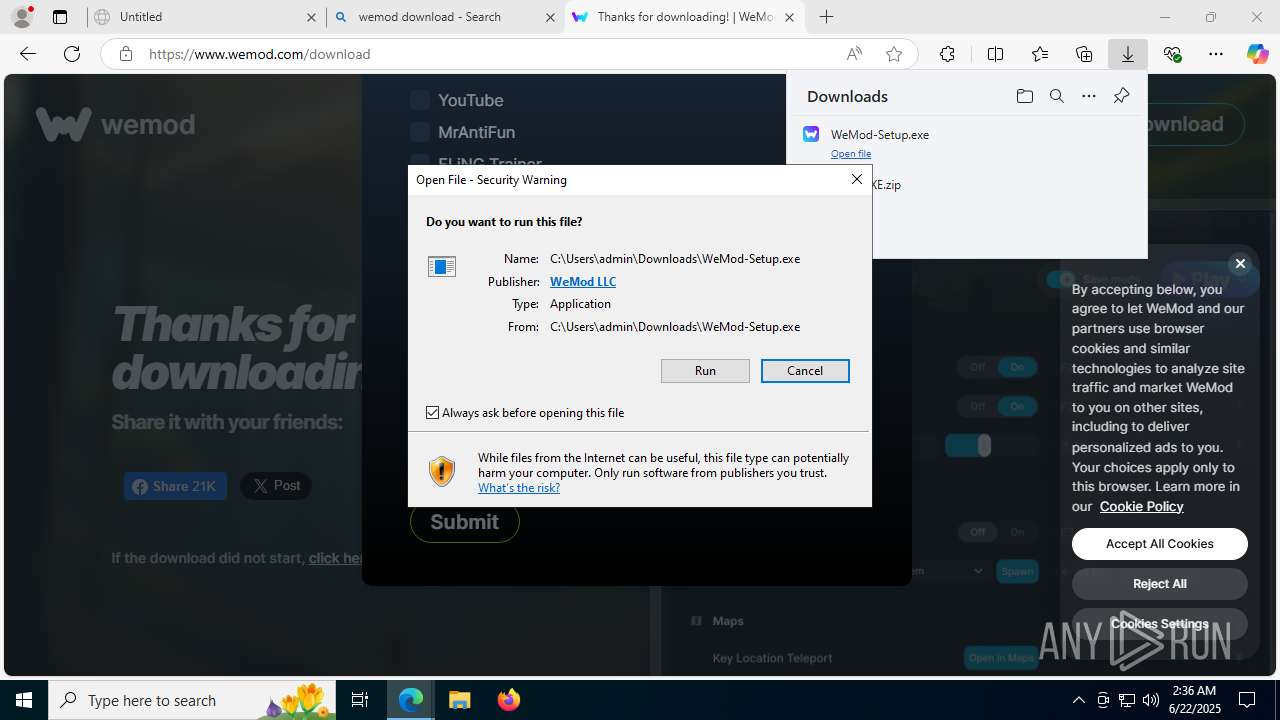Click the Microsoft Edge taskbar icon
This screenshot has width=1280, height=720.
coord(411,700)
